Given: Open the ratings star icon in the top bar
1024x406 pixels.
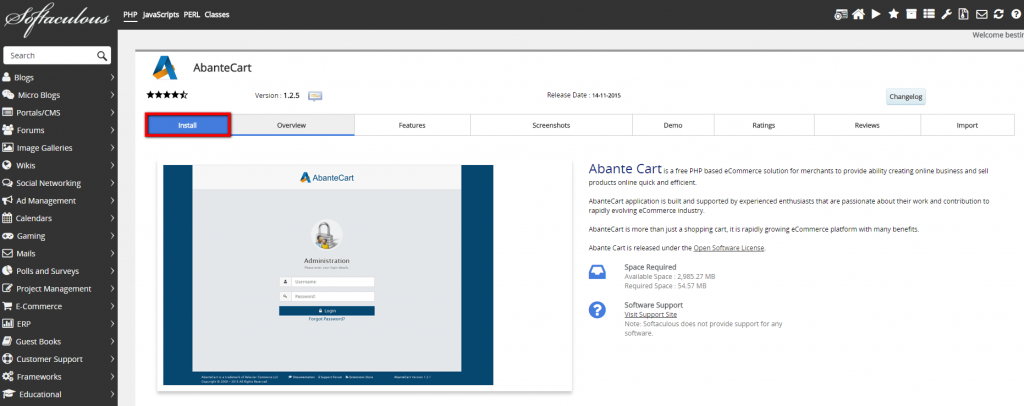Looking at the screenshot, I should pos(893,14).
